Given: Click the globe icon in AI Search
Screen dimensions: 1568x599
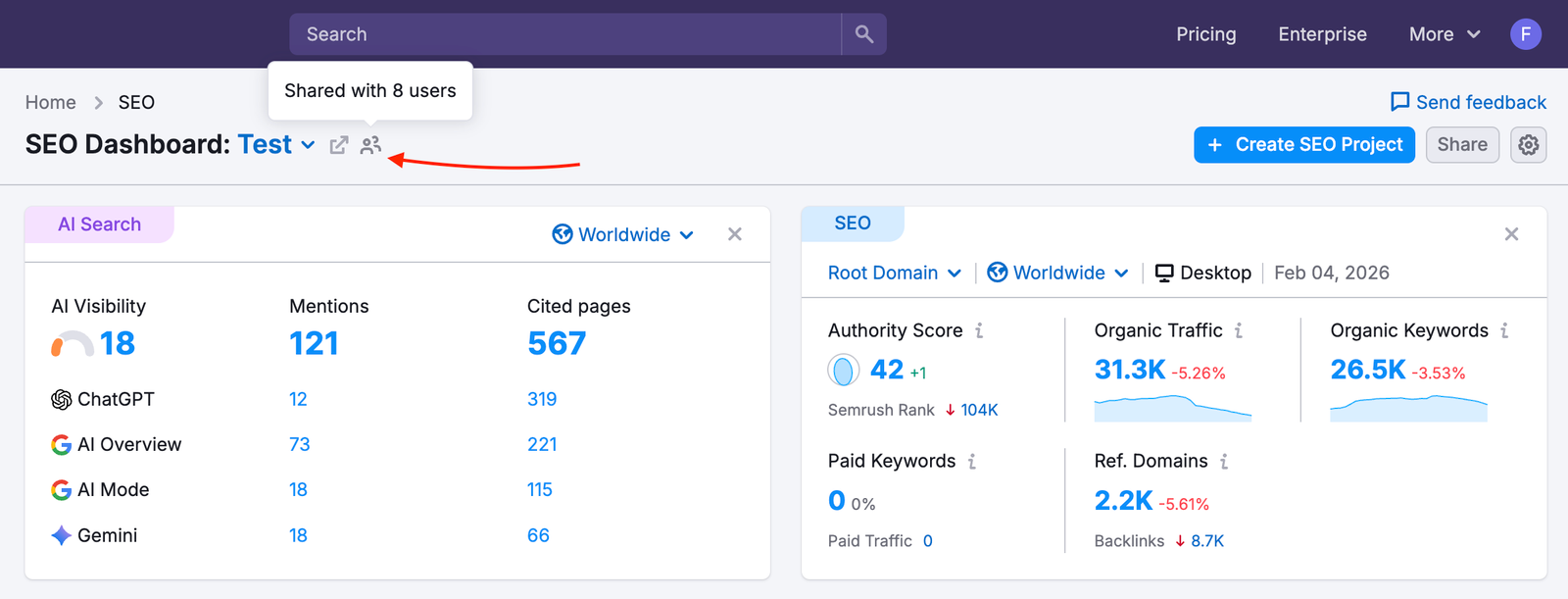Looking at the screenshot, I should tap(563, 234).
